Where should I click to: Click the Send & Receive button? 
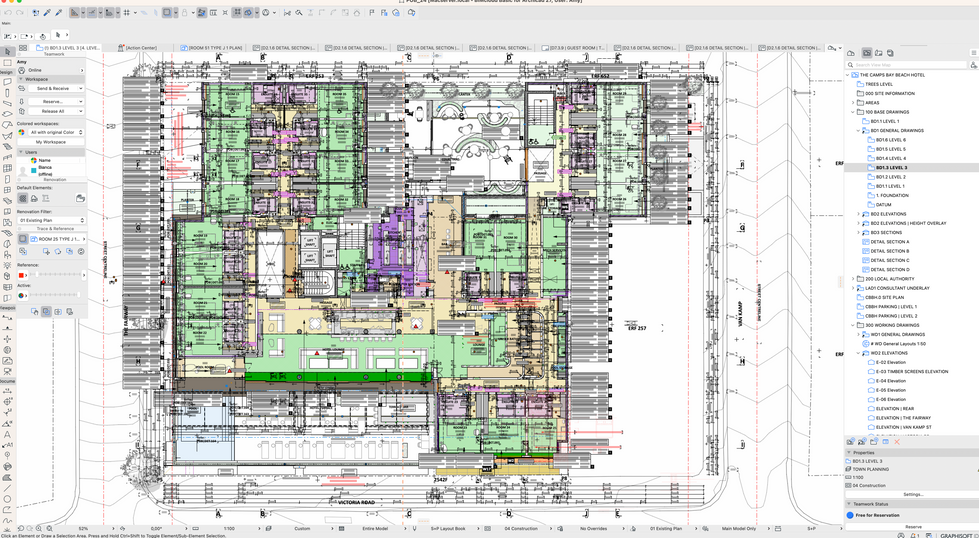click(x=52, y=89)
